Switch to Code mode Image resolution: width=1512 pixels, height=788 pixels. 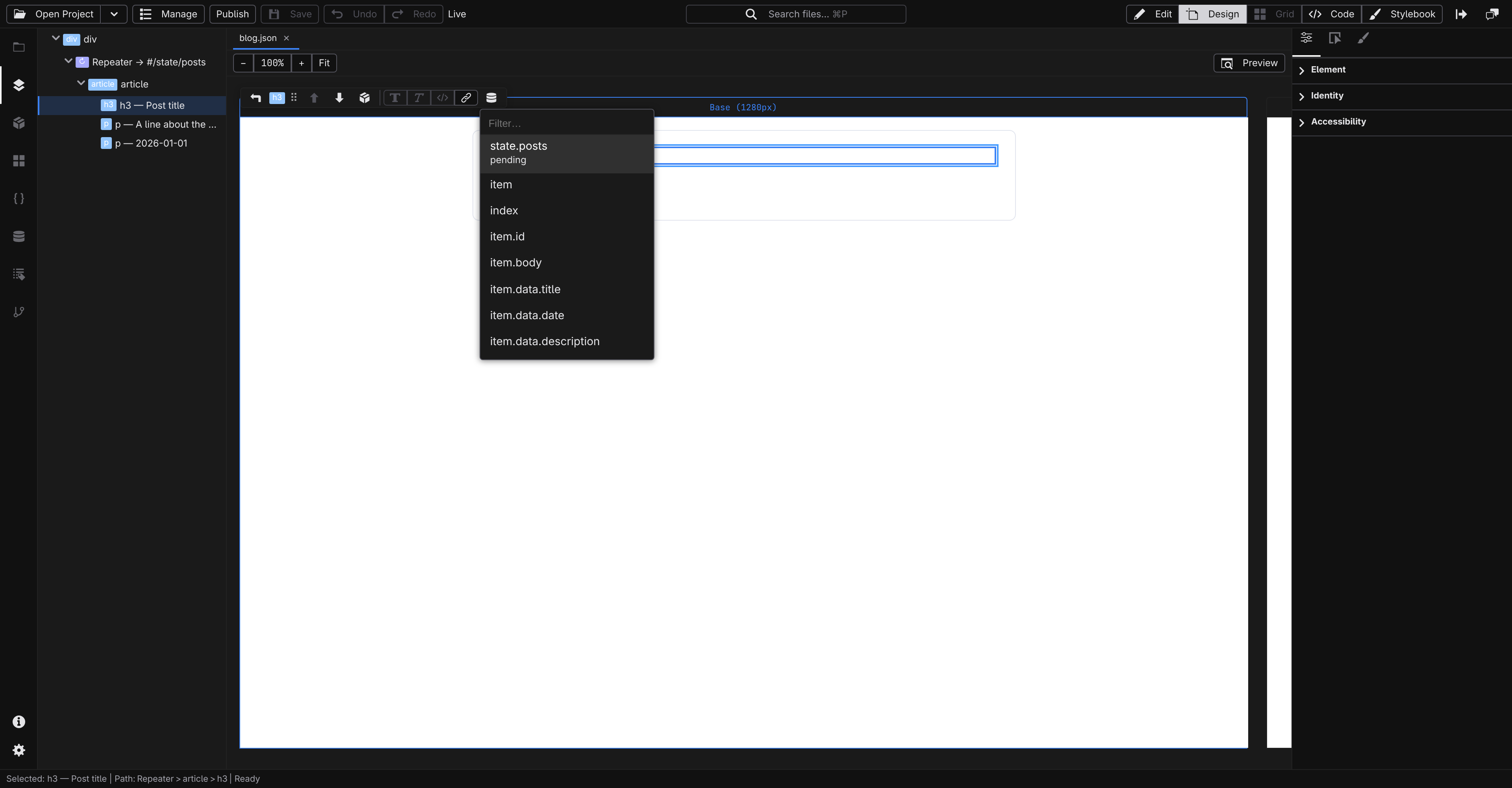click(1331, 14)
